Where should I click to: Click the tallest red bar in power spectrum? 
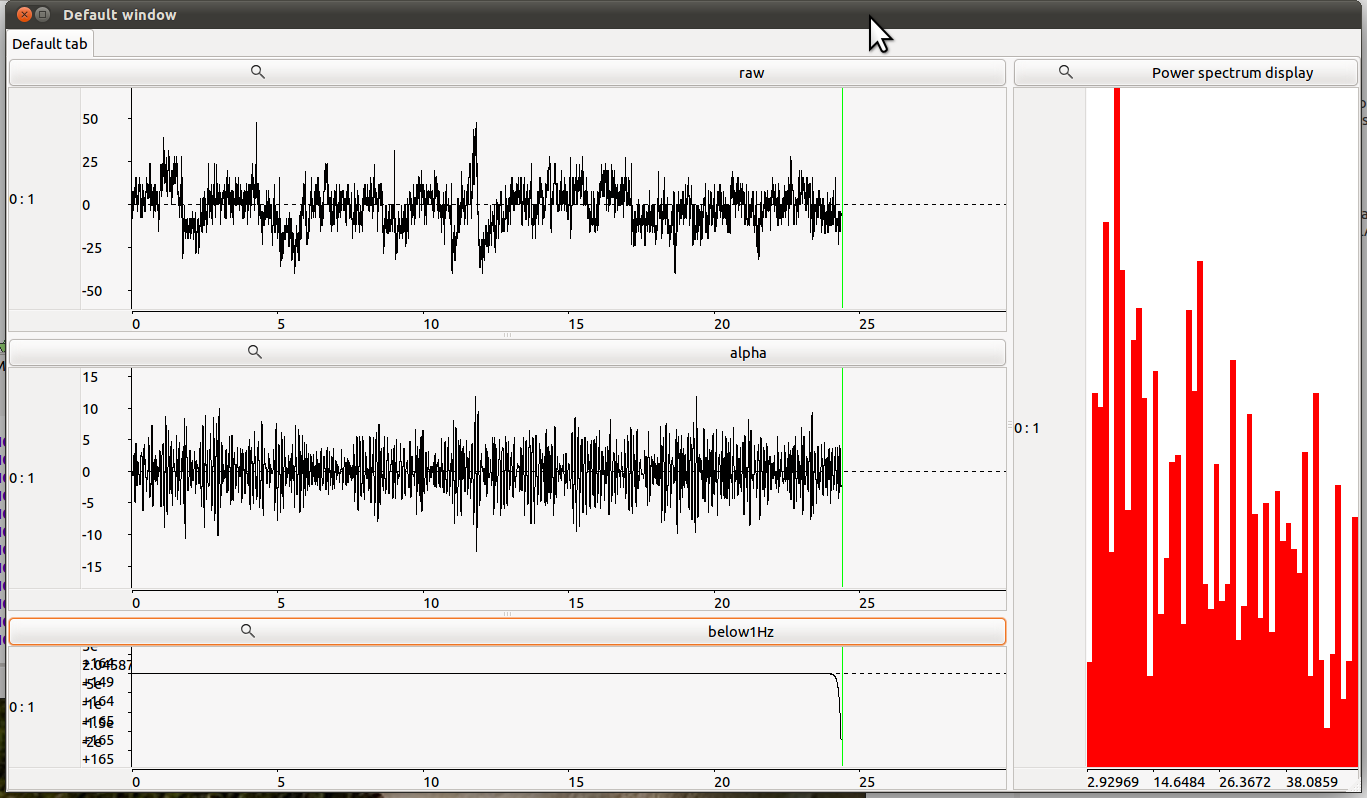(1117, 428)
